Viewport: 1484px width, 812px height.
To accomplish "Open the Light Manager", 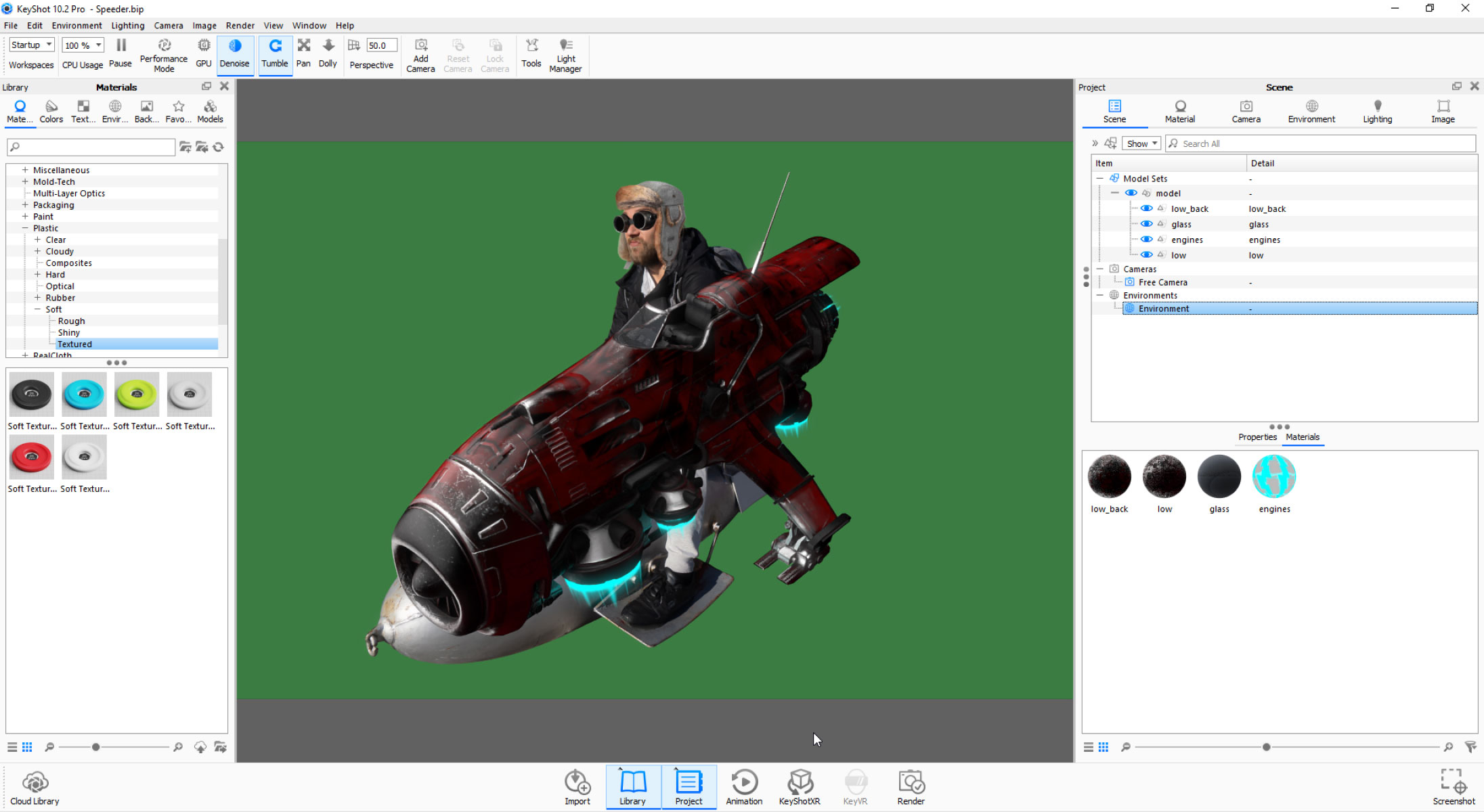I will [x=565, y=55].
